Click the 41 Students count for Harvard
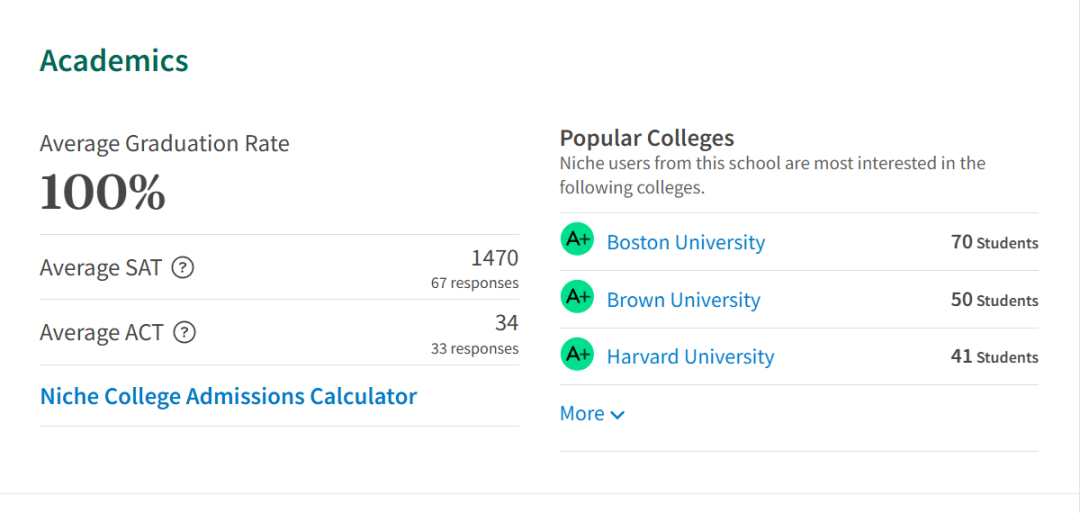This screenshot has width=1080, height=513. pos(995,357)
